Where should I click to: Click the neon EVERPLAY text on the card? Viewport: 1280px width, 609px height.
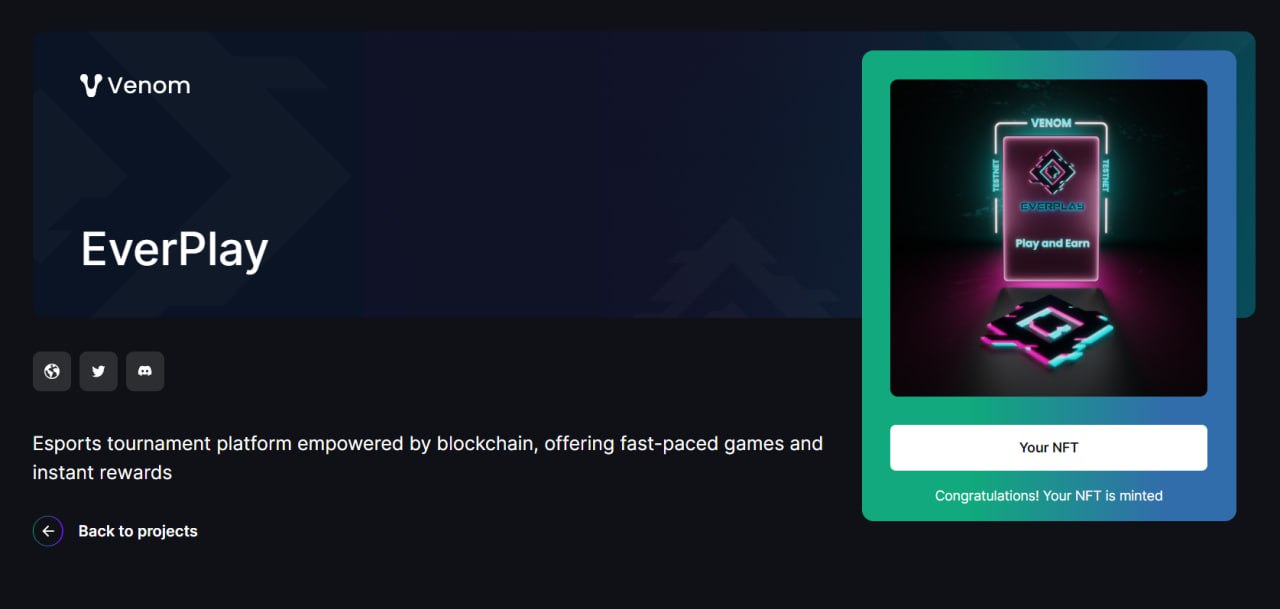point(1051,206)
